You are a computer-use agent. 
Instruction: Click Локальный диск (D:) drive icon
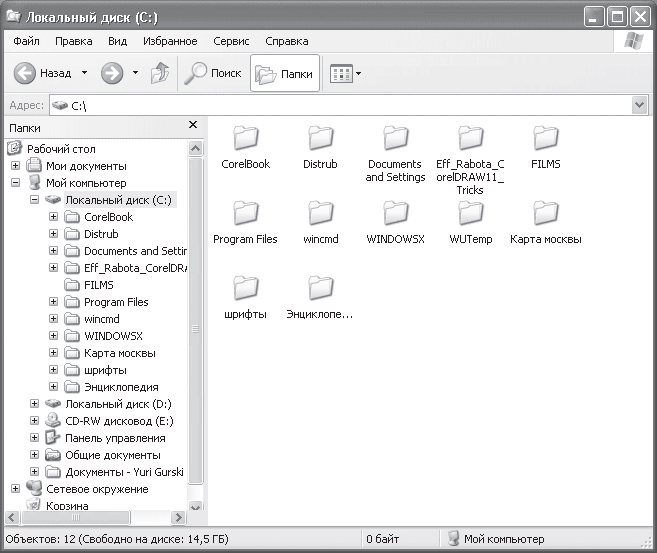point(53,404)
